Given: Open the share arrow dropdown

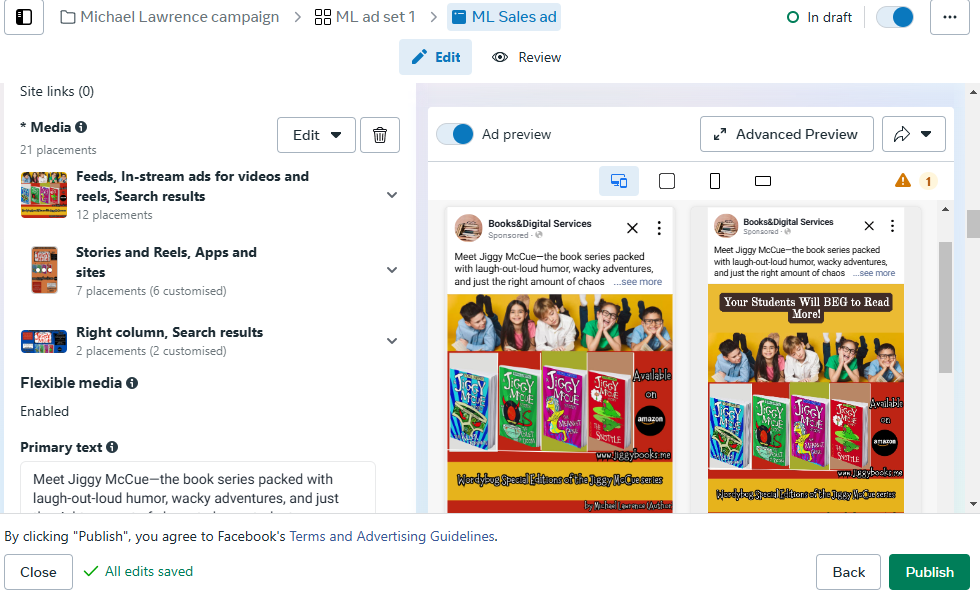Looking at the screenshot, I should click(x=913, y=134).
